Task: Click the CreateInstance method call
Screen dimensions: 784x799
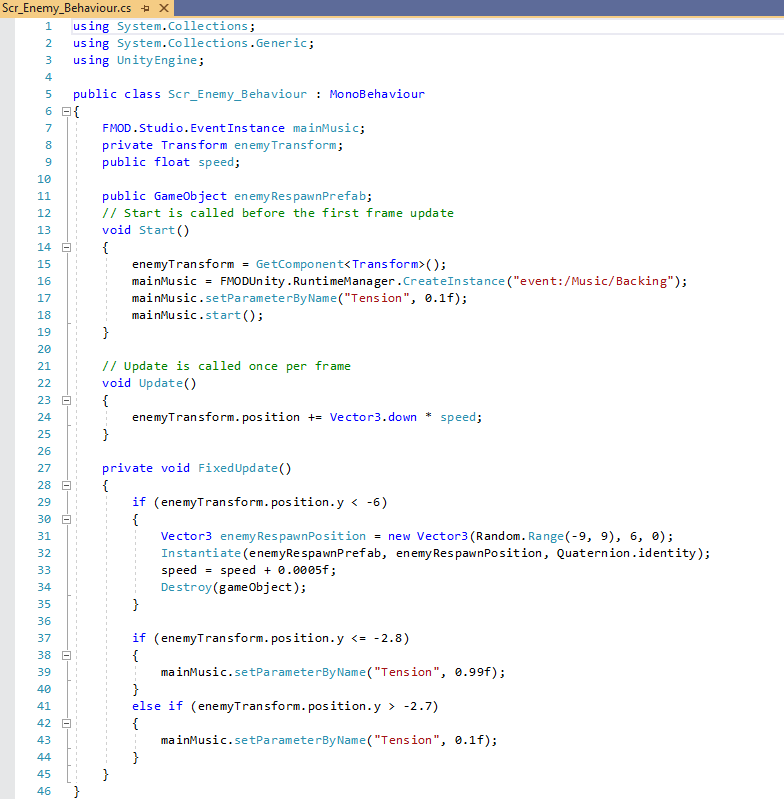Action: (x=450, y=281)
